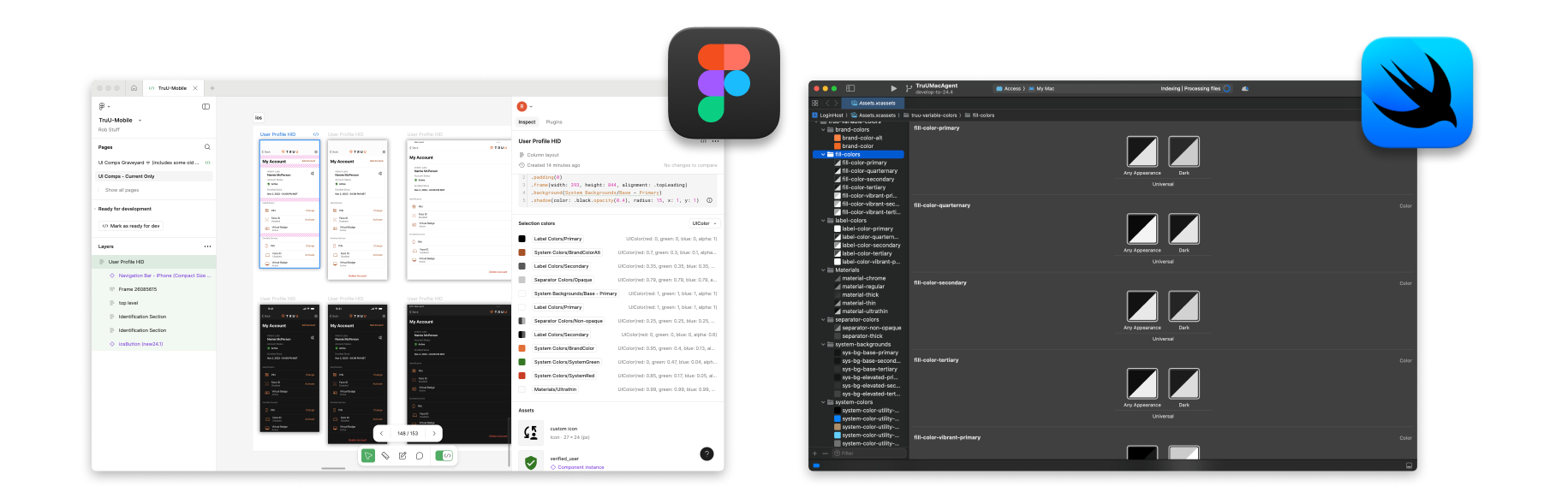Select System Colors/BrandColorAlt swatch
Screen dimensions: 1568x498
click(x=522, y=252)
